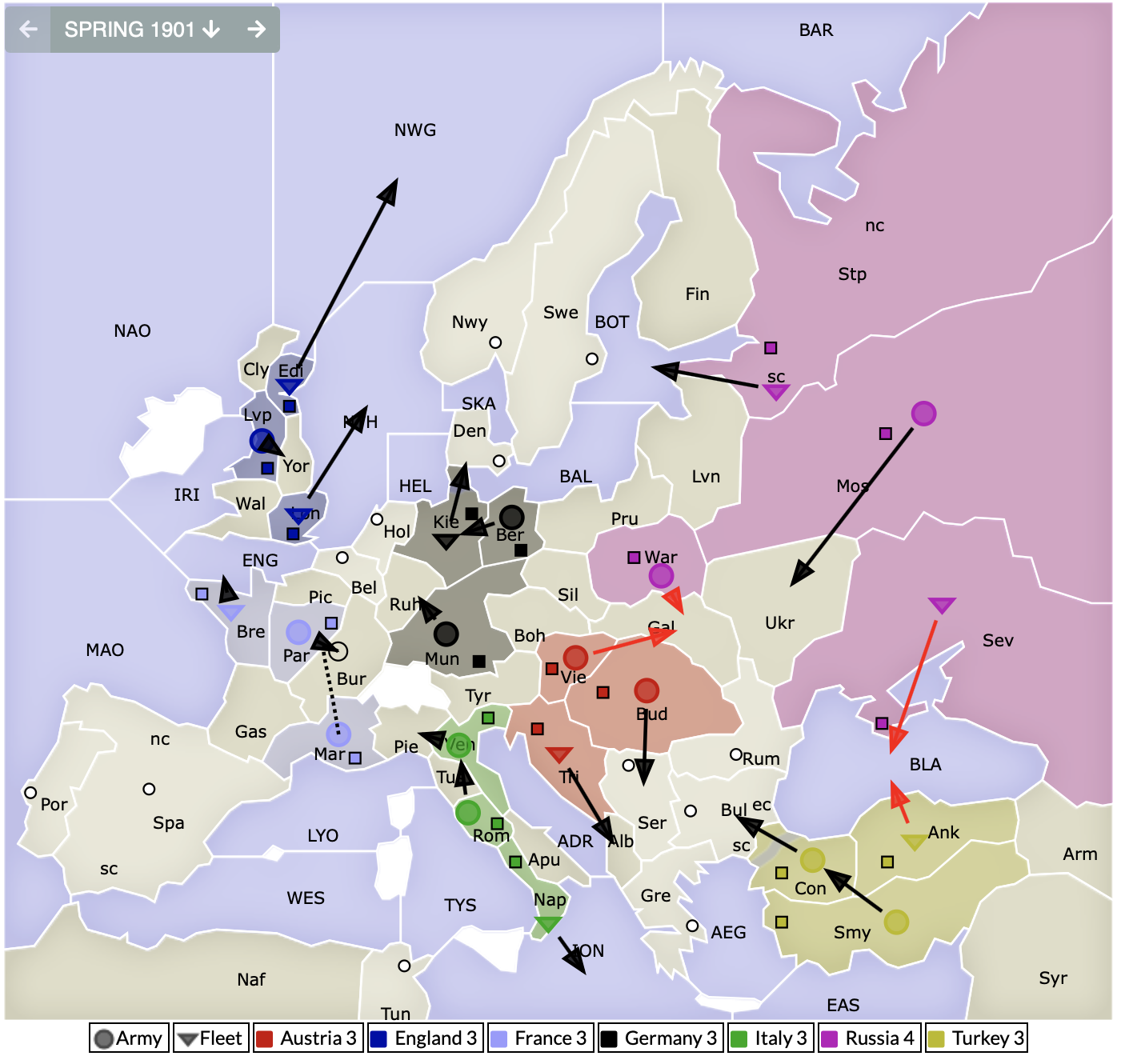Screen dimensions: 1125x1064
Task: Click the Moscow purple supply center square
Action: 886,434
